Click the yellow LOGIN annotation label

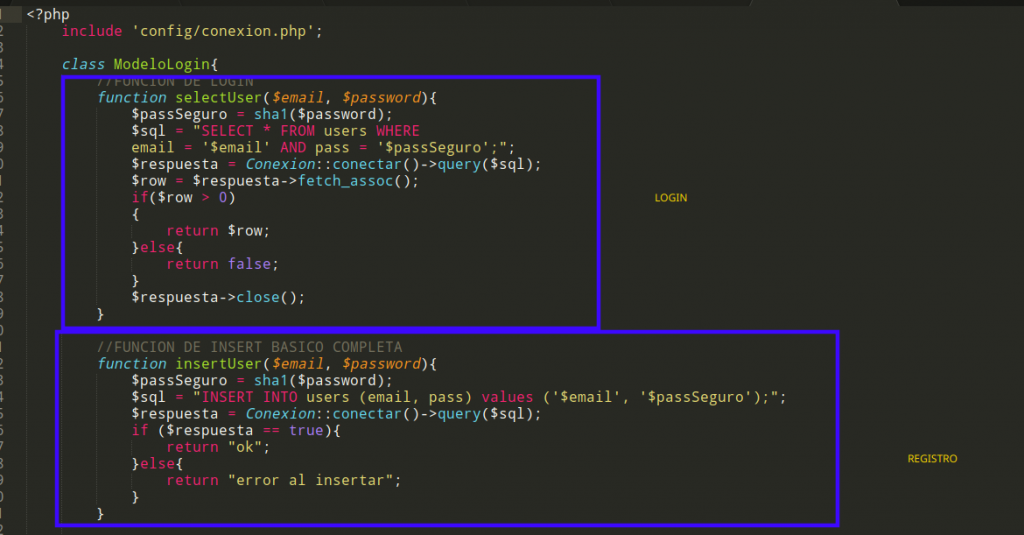pos(670,198)
